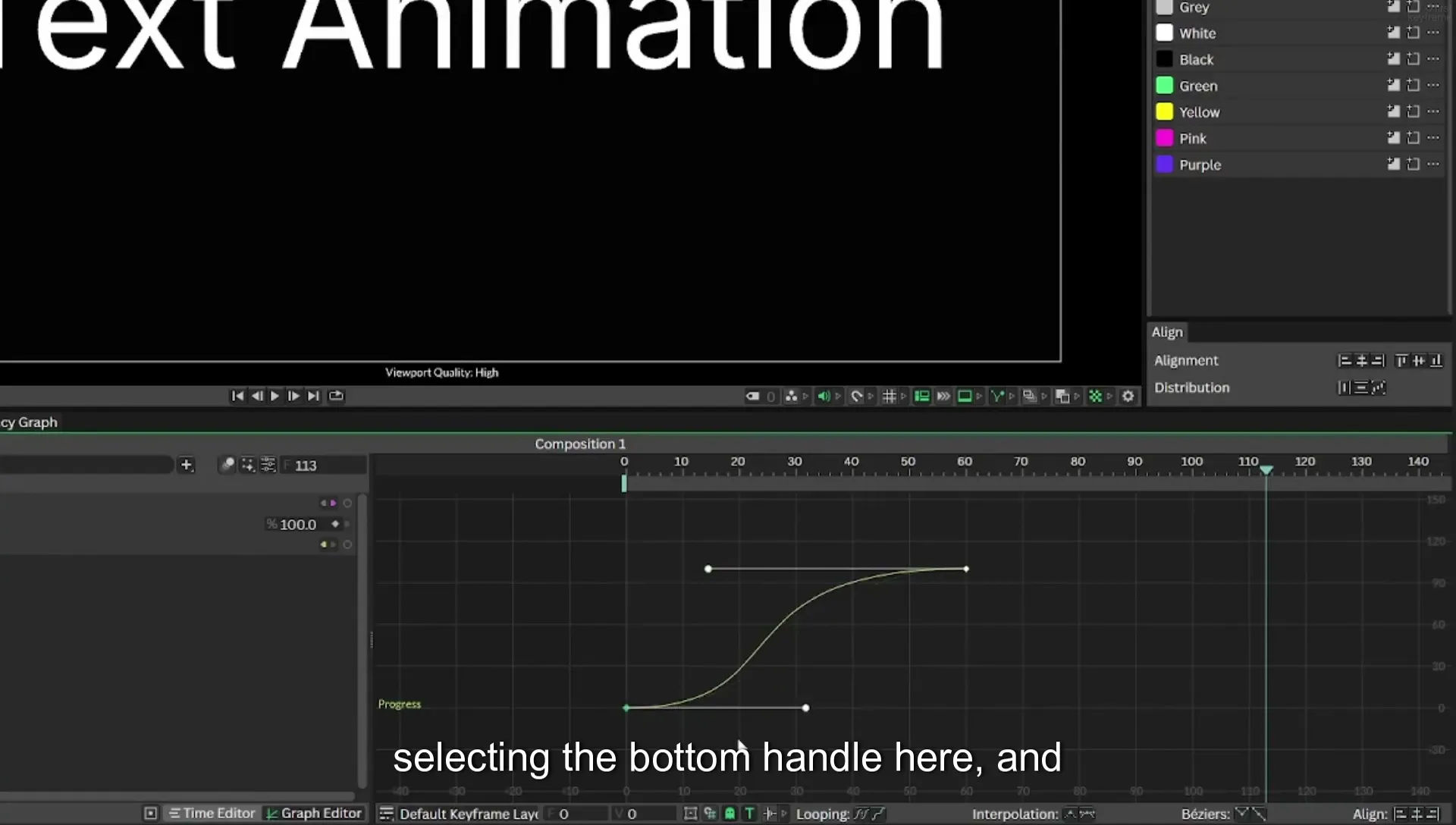
Task: Click the align top icon in Alignment row
Action: point(1401,361)
